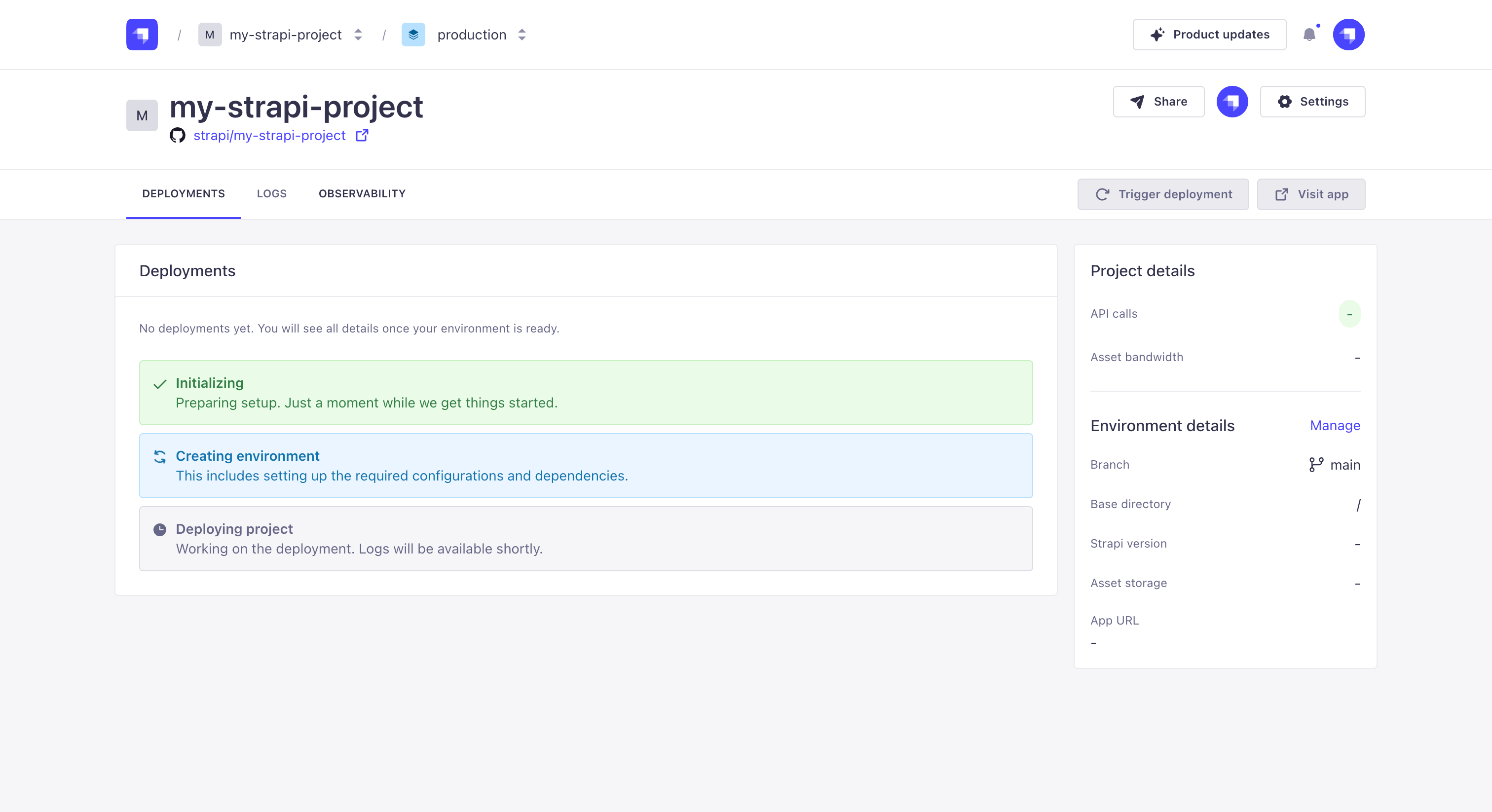Screen dimensions: 1492x812
Task: Click the 'Strapi version' label
Action: pos(1128,544)
